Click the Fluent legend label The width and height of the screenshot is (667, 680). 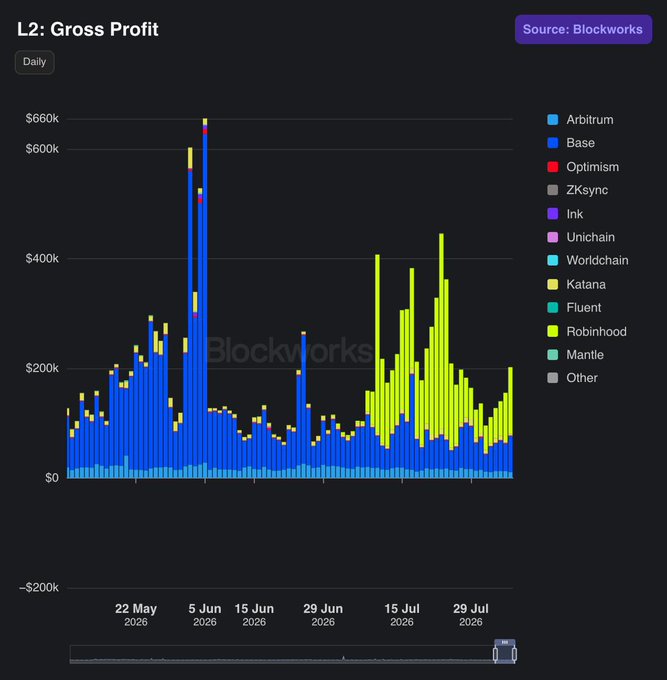[x=584, y=308]
